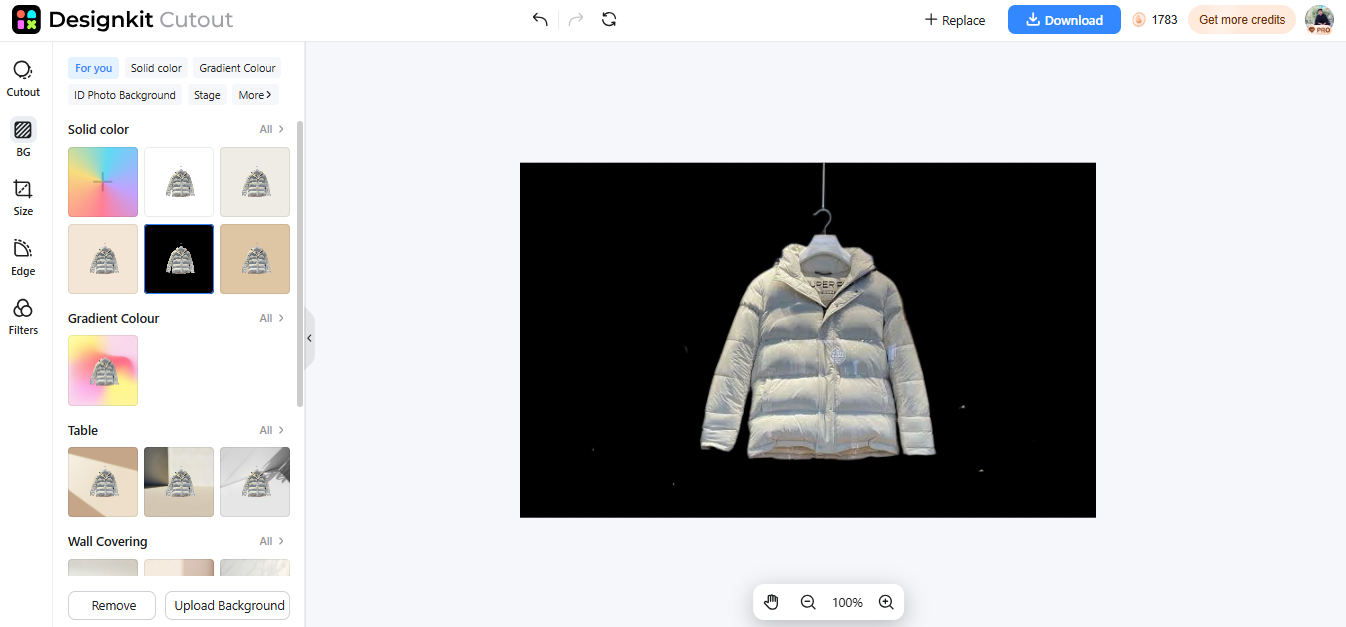Click the Download button
The width and height of the screenshot is (1346, 627).
1064,20
